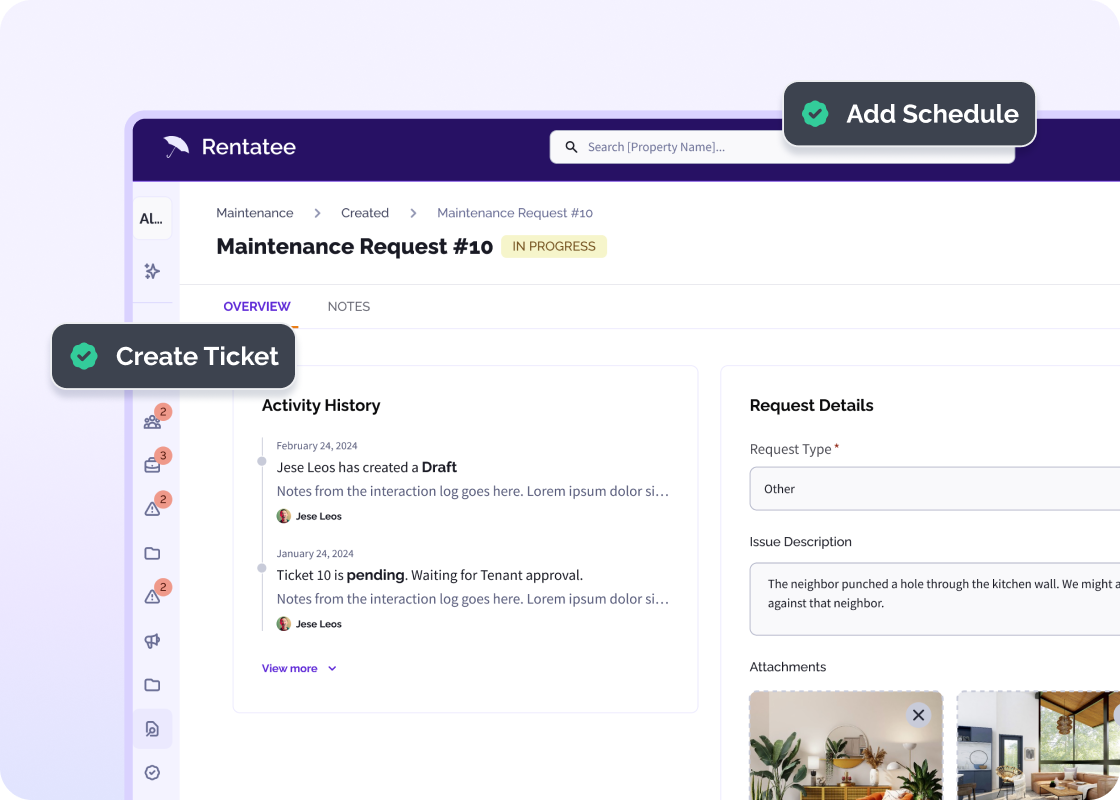Screen dimensions: 1120x800
Task: Click the chevron after Created breadcrumb
Action: (413, 213)
